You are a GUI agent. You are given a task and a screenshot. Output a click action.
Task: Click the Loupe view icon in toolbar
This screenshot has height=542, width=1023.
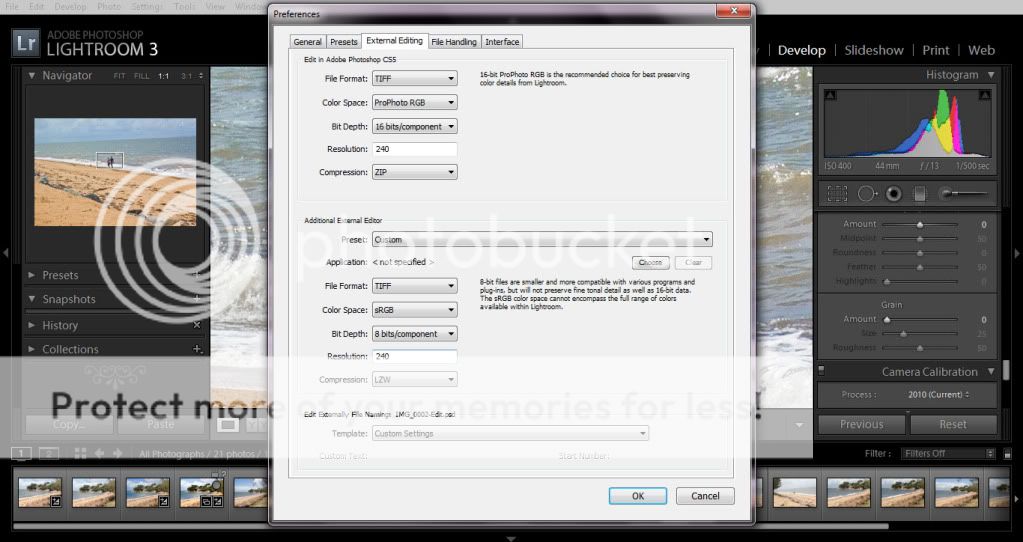point(228,425)
